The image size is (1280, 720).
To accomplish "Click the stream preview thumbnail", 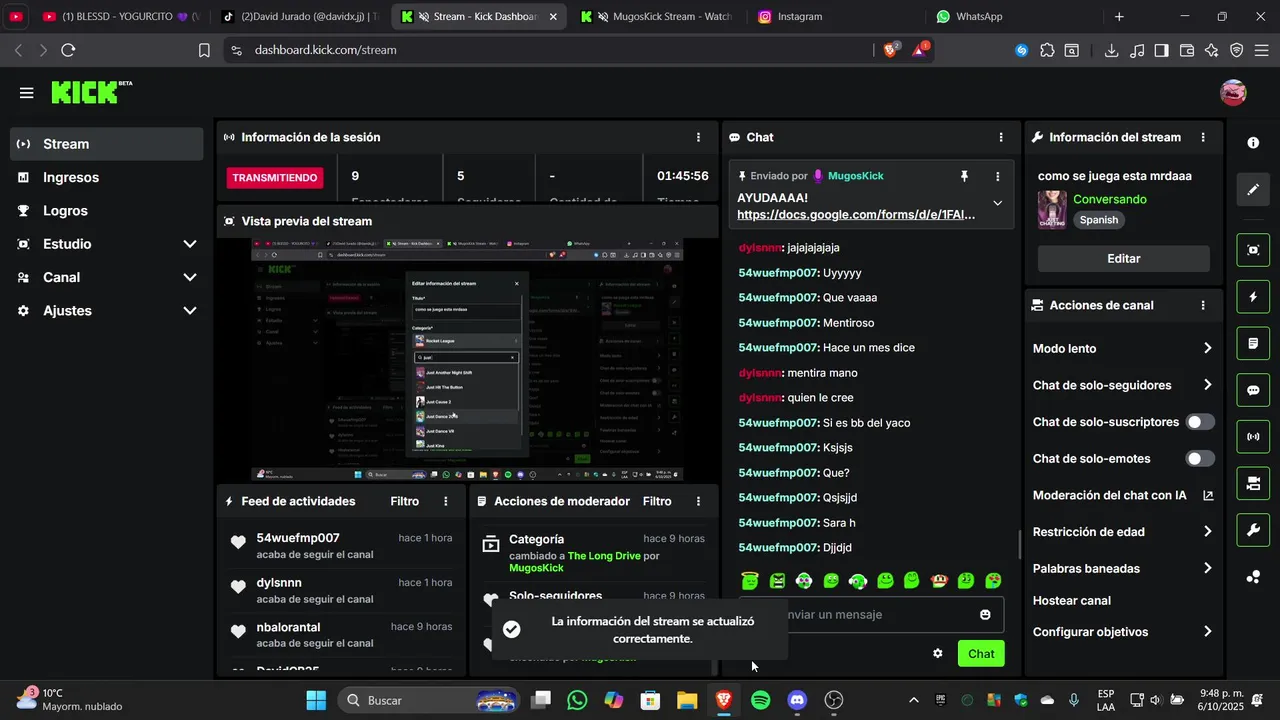I will [x=467, y=360].
